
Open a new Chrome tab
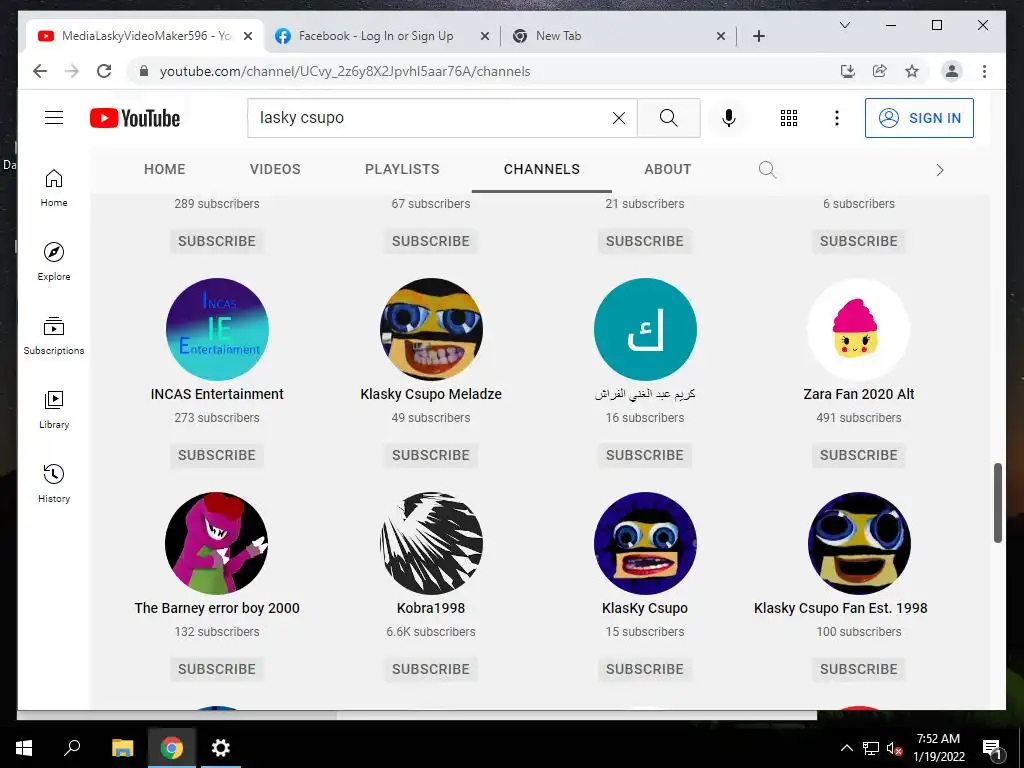[x=758, y=36]
